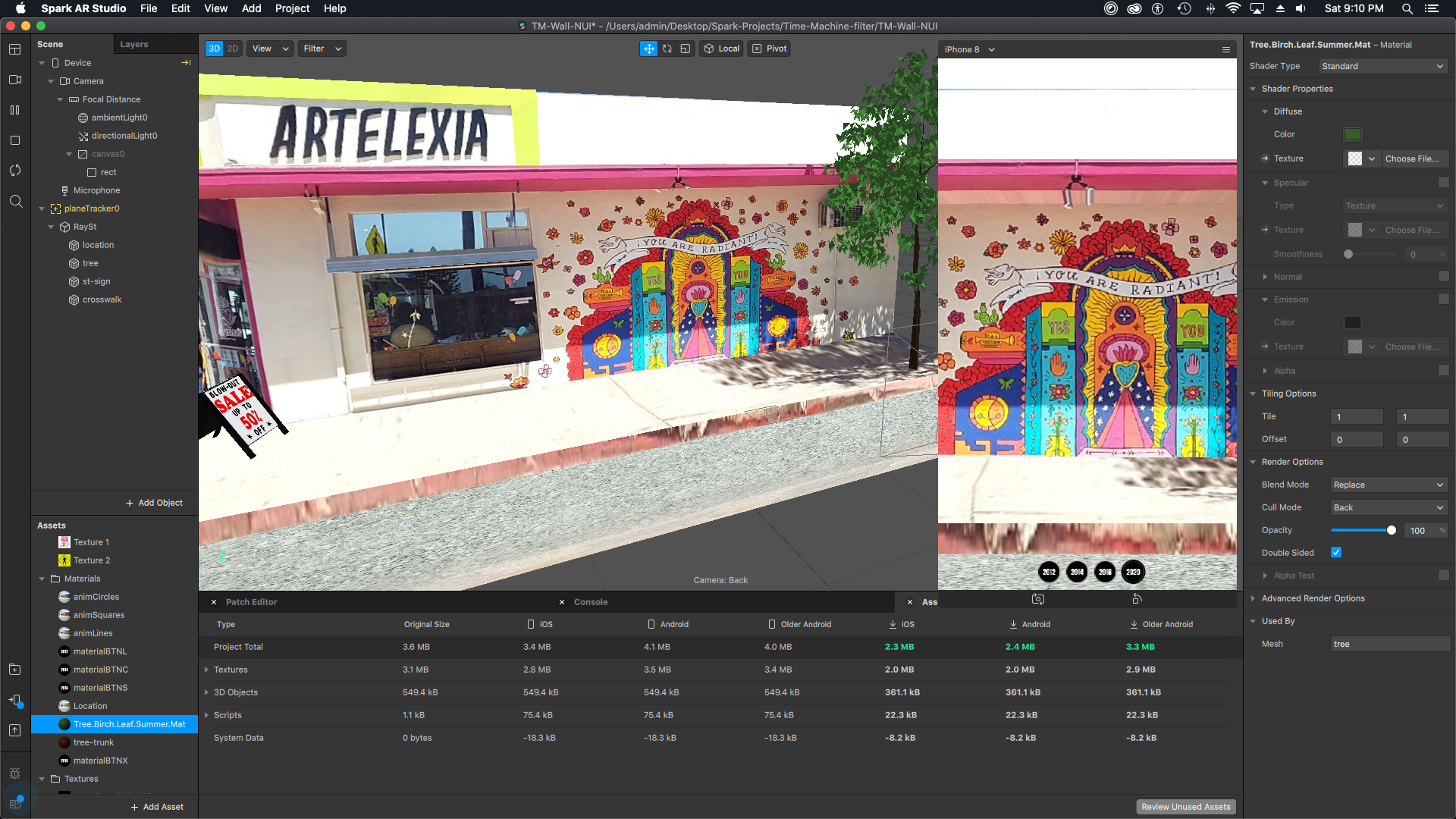Viewport: 1456px width, 819px height.
Task: Click the video camera icon in left sidebar
Action: pyautogui.click(x=14, y=80)
